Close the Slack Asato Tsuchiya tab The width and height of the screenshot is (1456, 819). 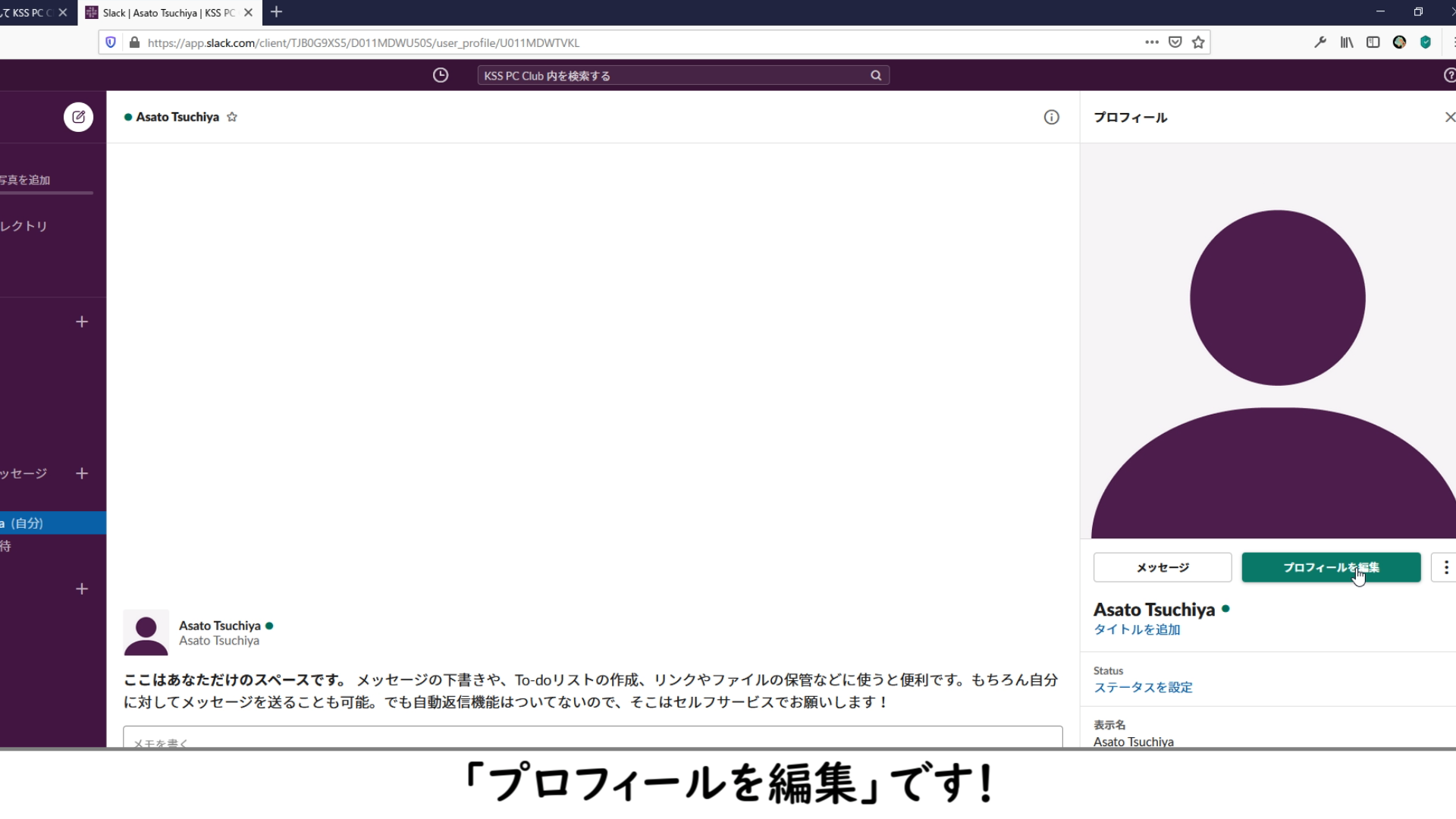(x=248, y=12)
